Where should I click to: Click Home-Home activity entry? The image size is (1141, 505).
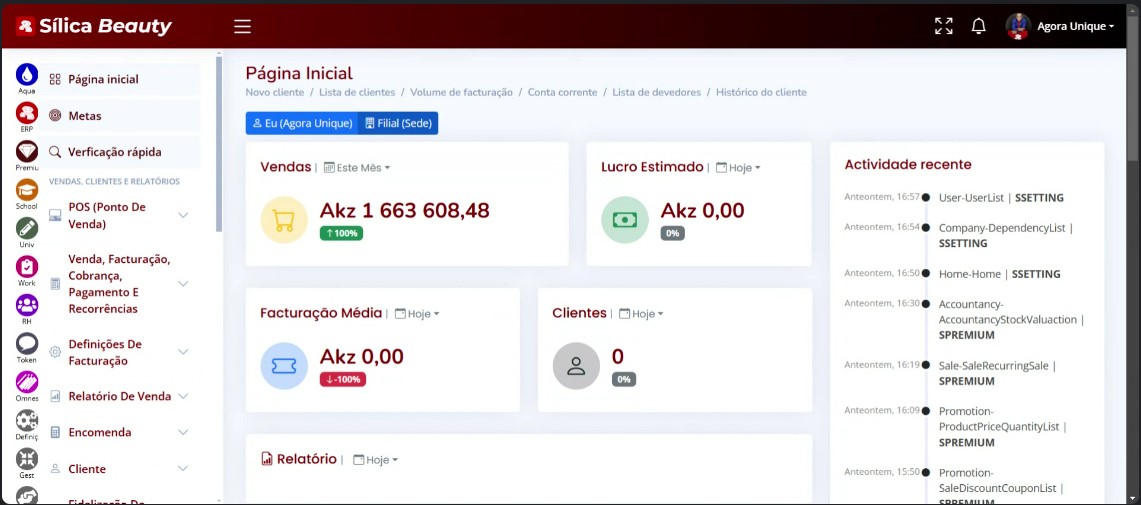coord(1000,274)
